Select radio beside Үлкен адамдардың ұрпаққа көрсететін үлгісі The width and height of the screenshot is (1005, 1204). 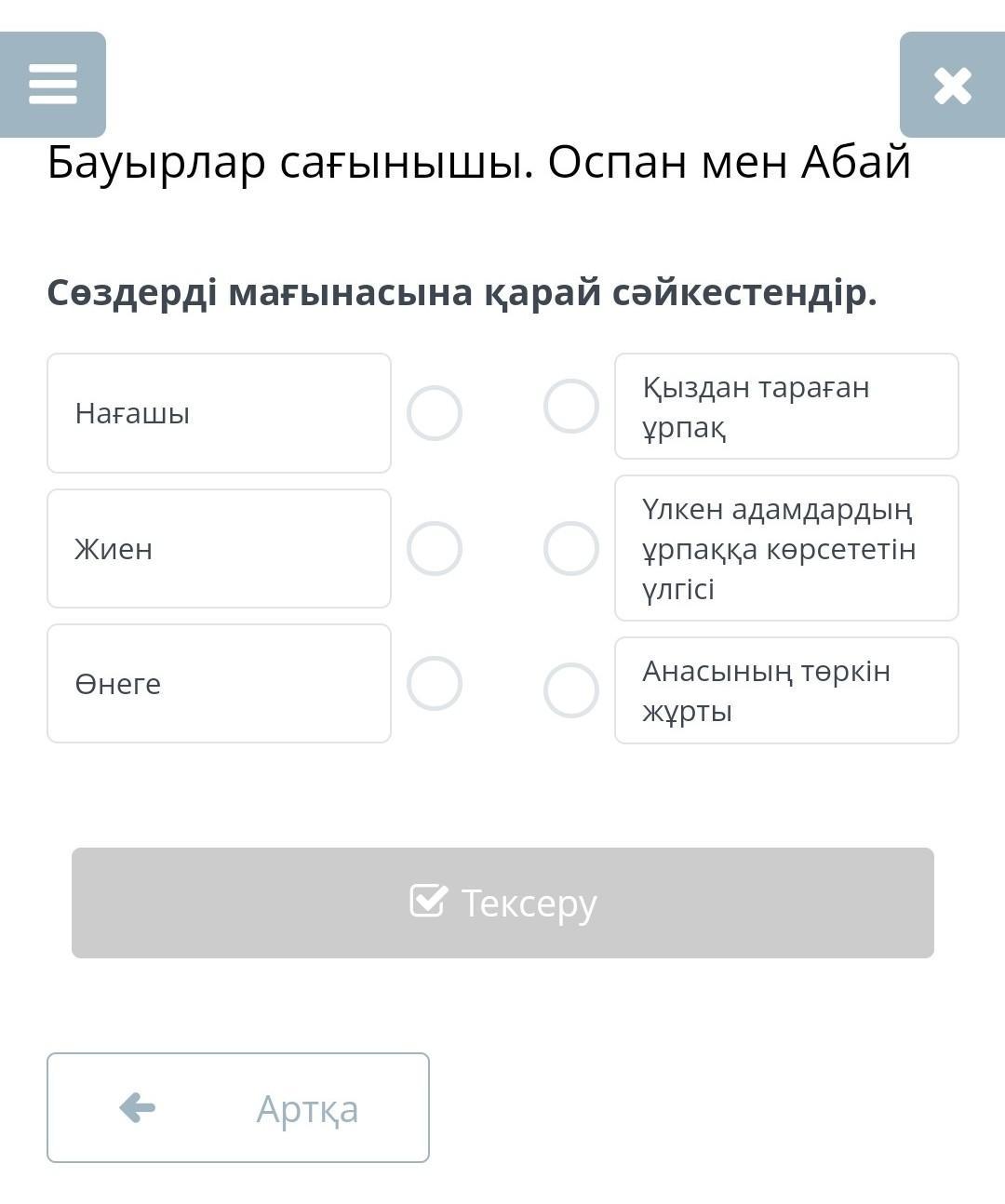[570, 548]
